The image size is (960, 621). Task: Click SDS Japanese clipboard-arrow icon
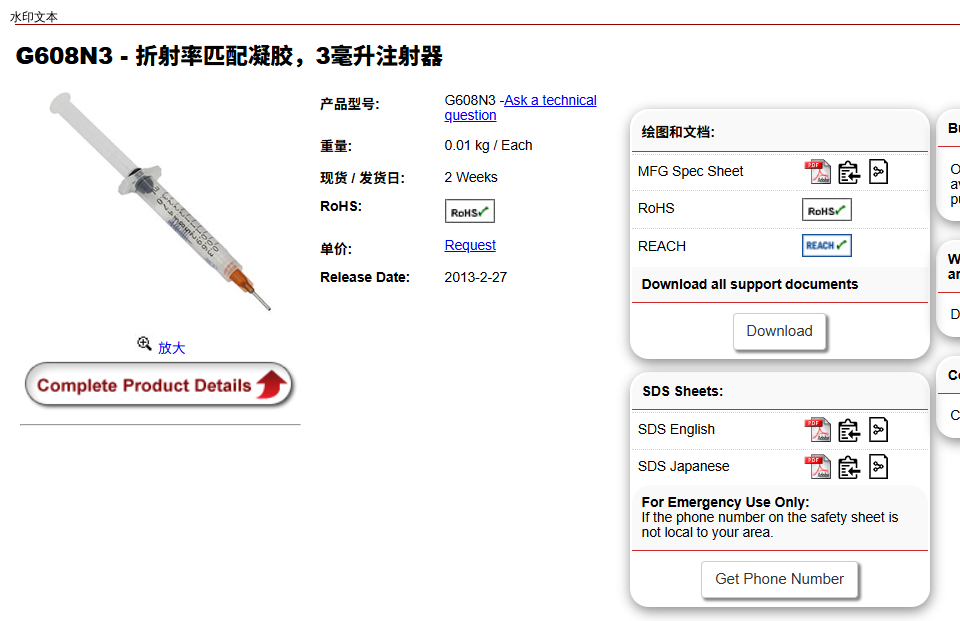coord(849,467)
